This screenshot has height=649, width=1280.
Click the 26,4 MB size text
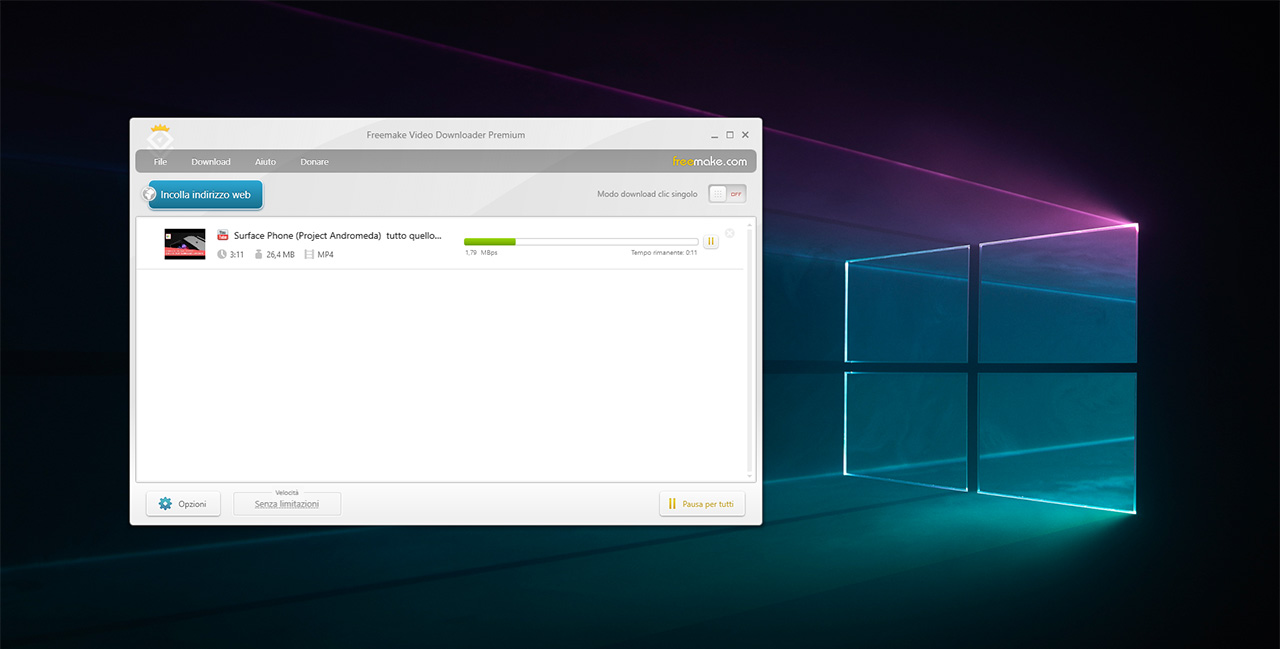280,255
